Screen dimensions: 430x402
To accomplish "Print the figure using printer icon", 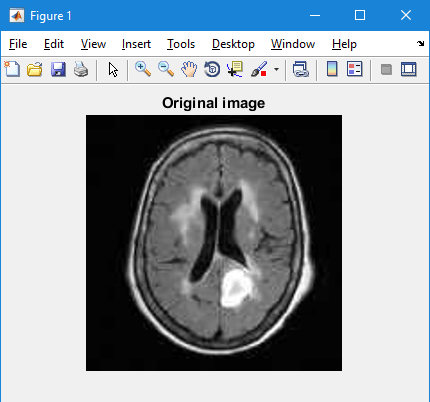I will tap(81, 69).
